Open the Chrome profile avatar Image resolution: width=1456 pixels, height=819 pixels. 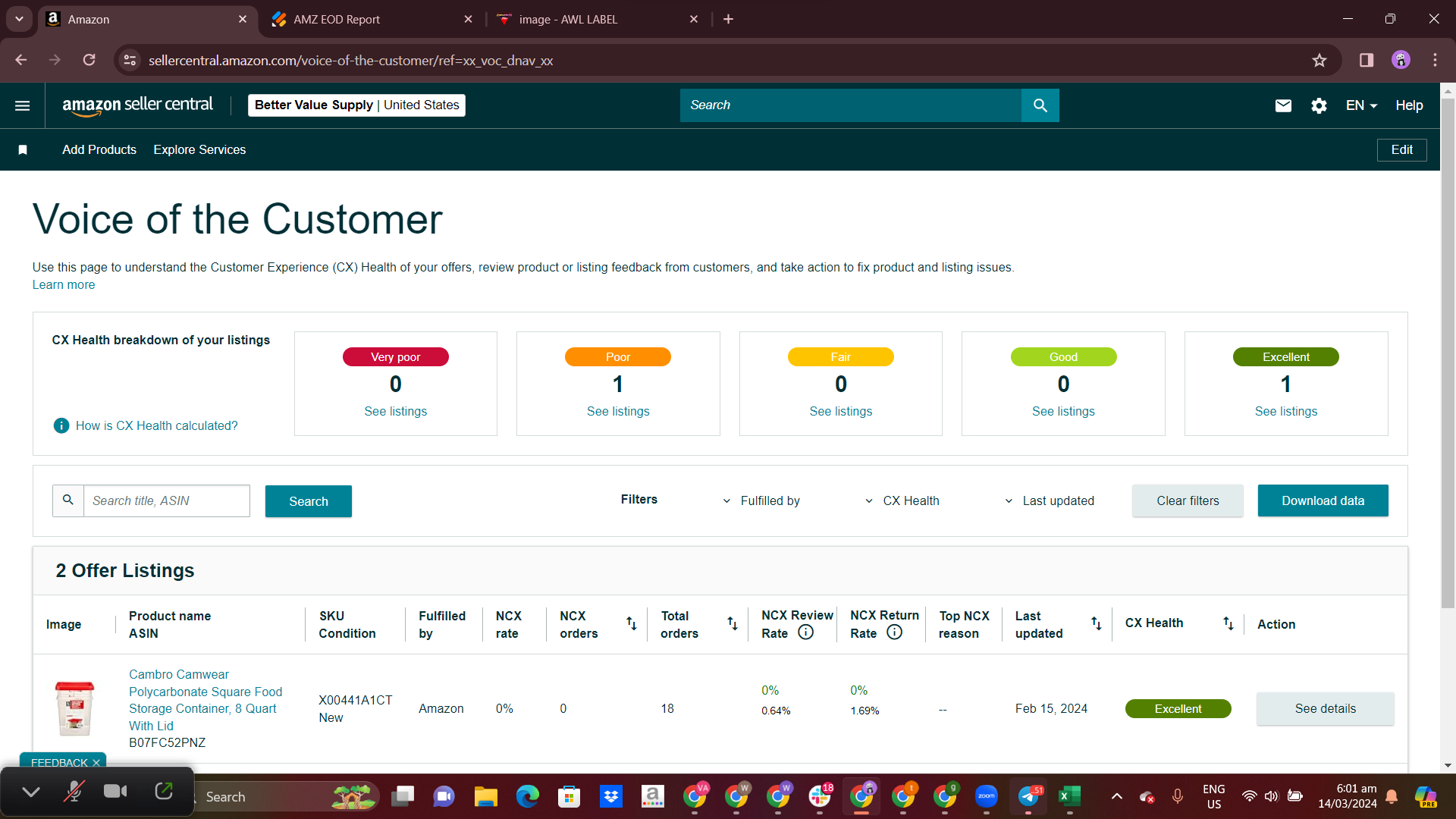(x=1401, y=61)
